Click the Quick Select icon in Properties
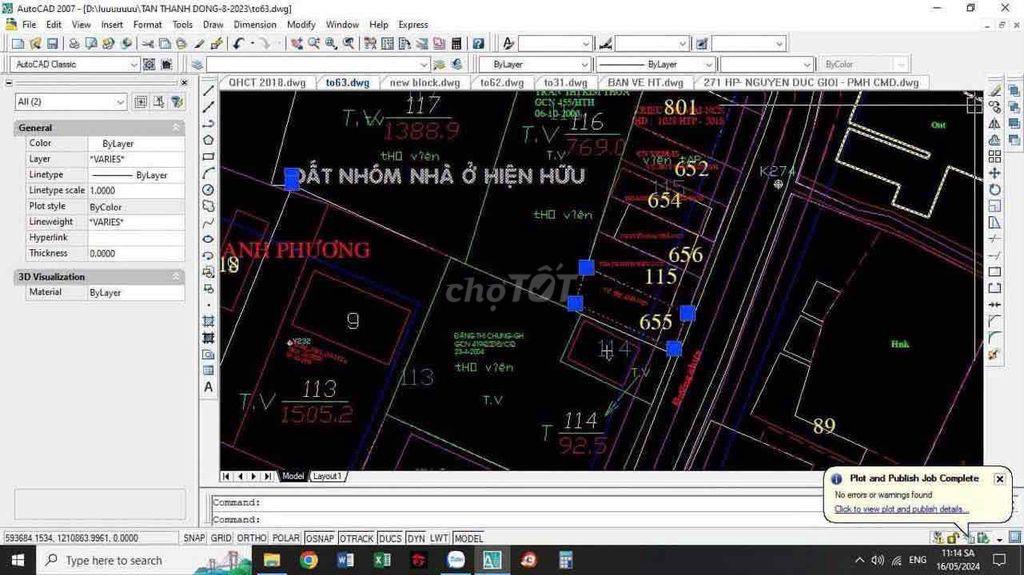 tap(177, 102)
